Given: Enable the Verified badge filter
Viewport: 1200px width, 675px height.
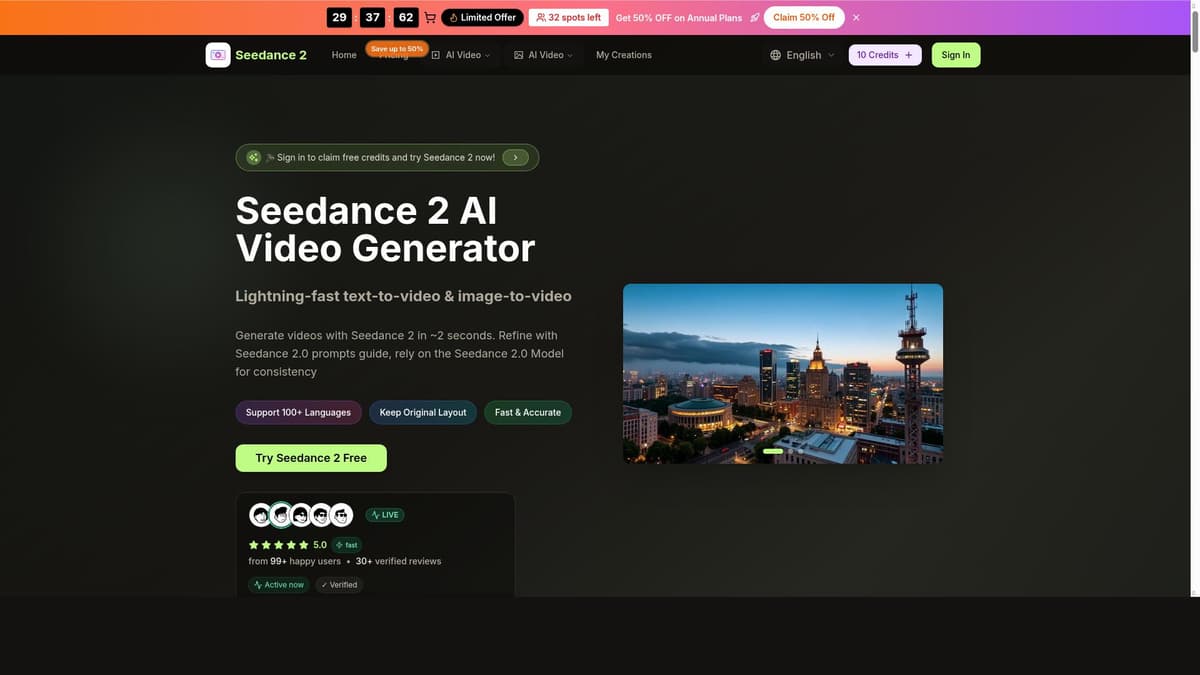Looking at the screenshot, I should click(340, 583).
